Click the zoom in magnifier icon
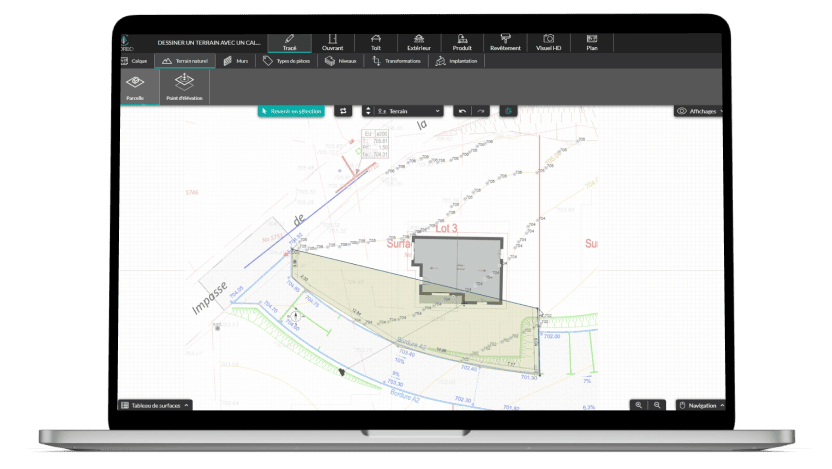This screenshot has height=469, width=832. 638,405
